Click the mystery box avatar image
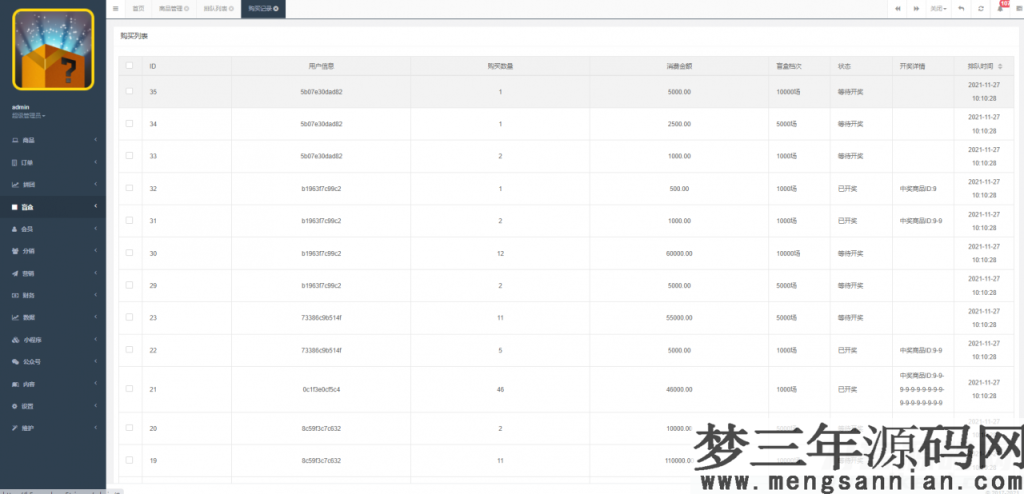Image resolution: width=1024 pixels, height=494 pixels. pyautogui.click(x=53, y=49)
